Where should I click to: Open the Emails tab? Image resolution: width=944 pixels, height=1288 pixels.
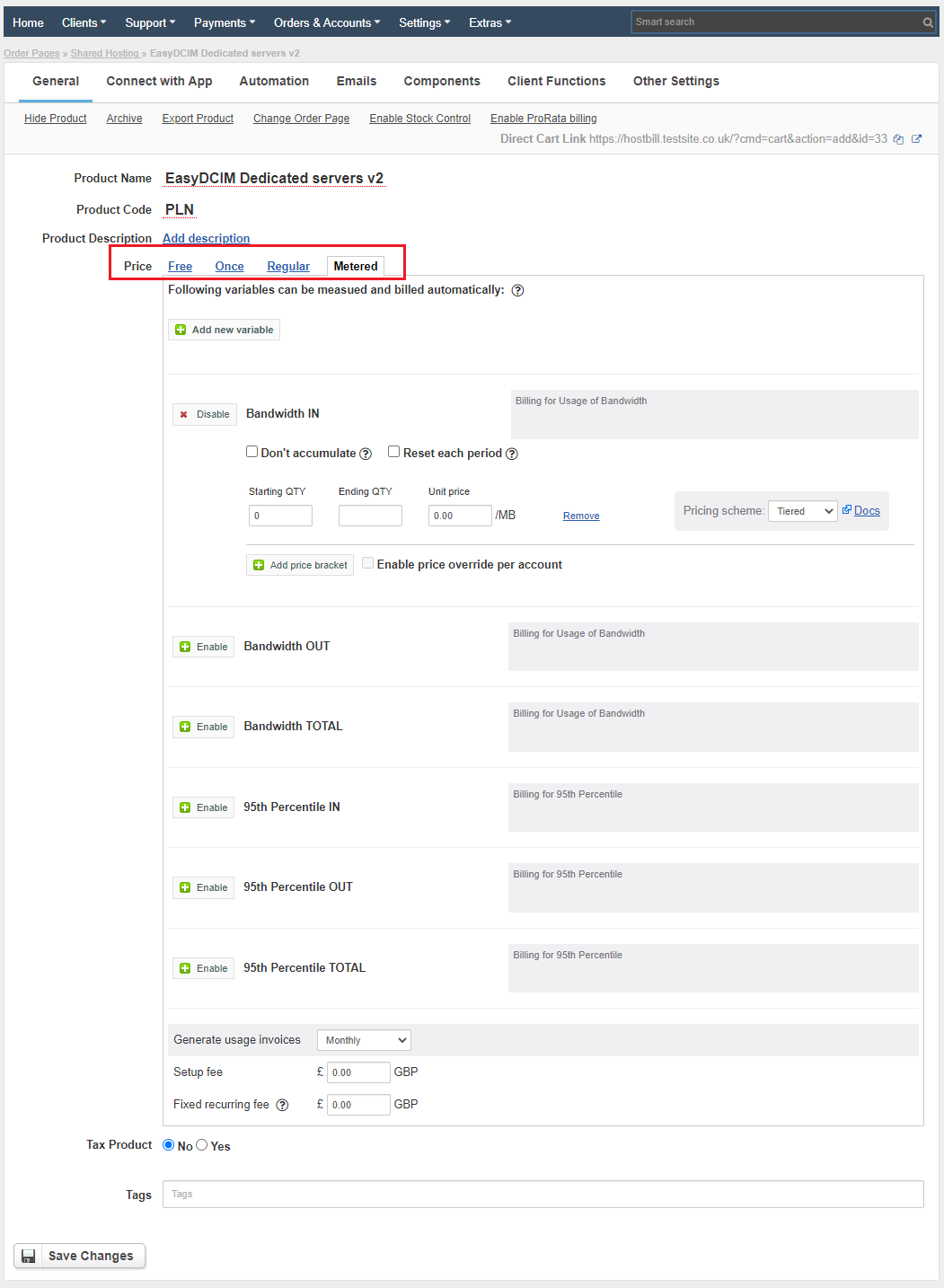pyautogui.click(x=357, y=81)
